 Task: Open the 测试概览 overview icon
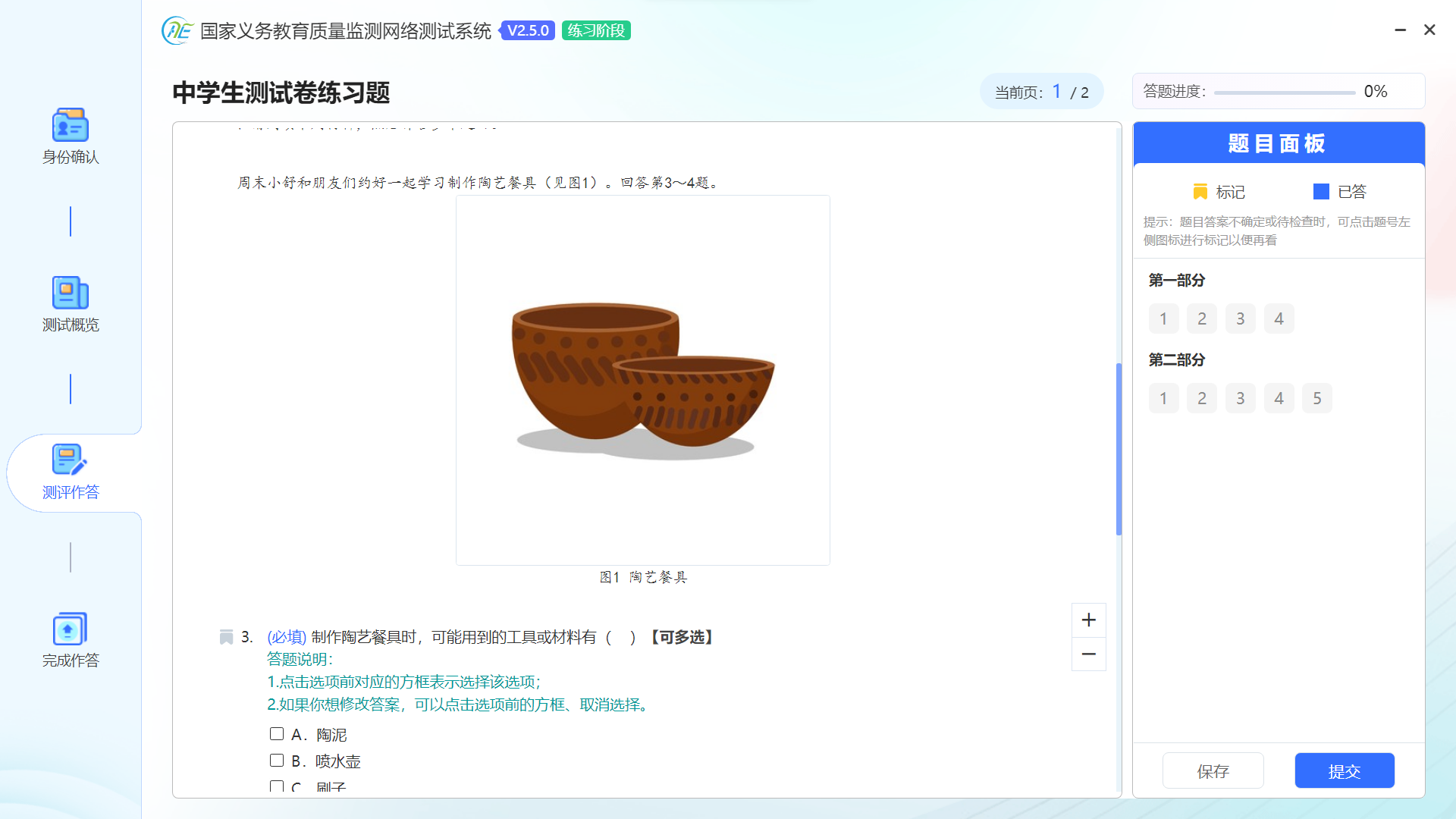coord(71,293)
